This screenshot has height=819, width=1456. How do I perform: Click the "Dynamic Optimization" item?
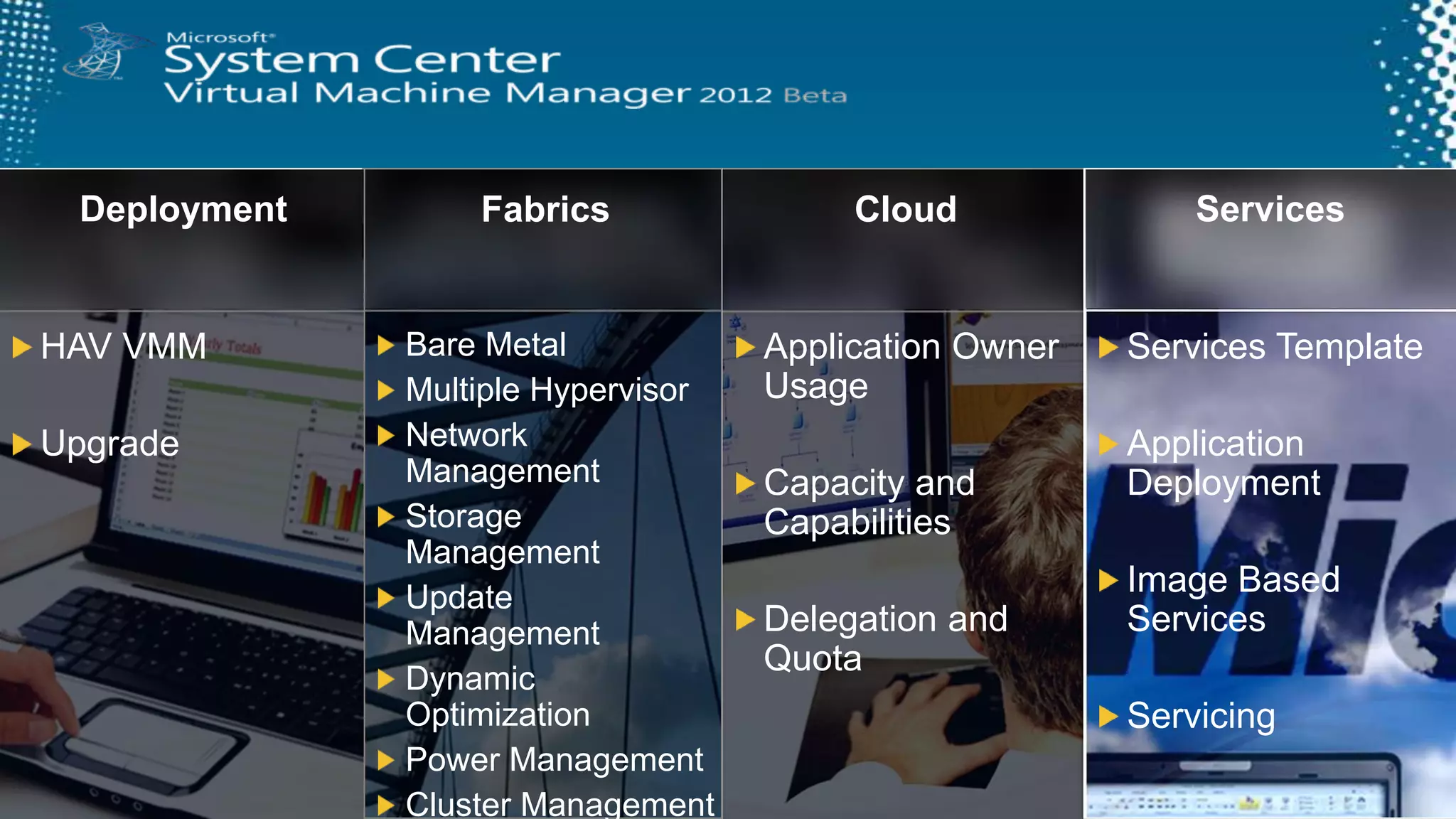point(498,697)
